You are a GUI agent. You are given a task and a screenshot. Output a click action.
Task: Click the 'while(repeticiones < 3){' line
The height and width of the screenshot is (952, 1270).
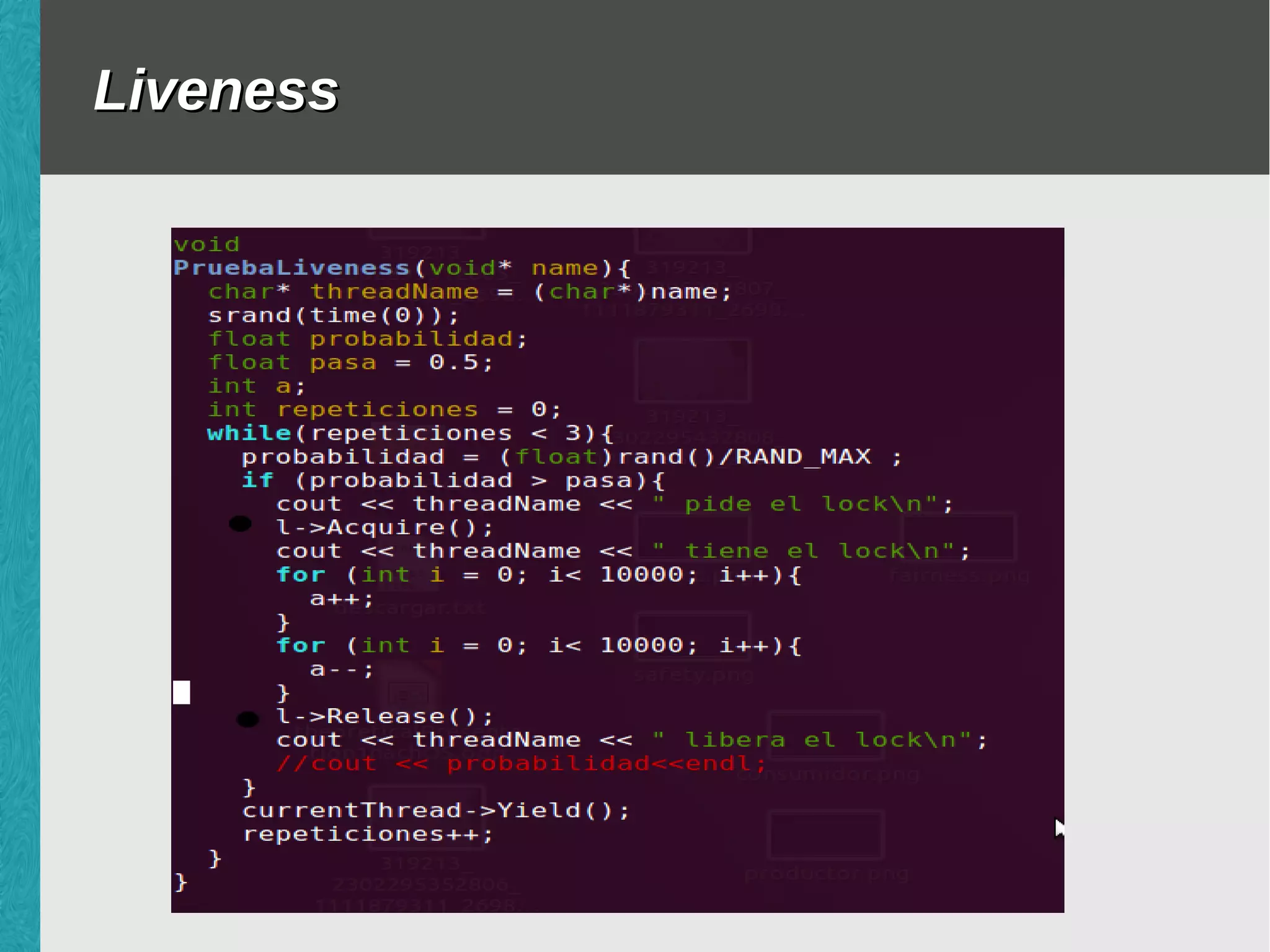click(410, 433)
